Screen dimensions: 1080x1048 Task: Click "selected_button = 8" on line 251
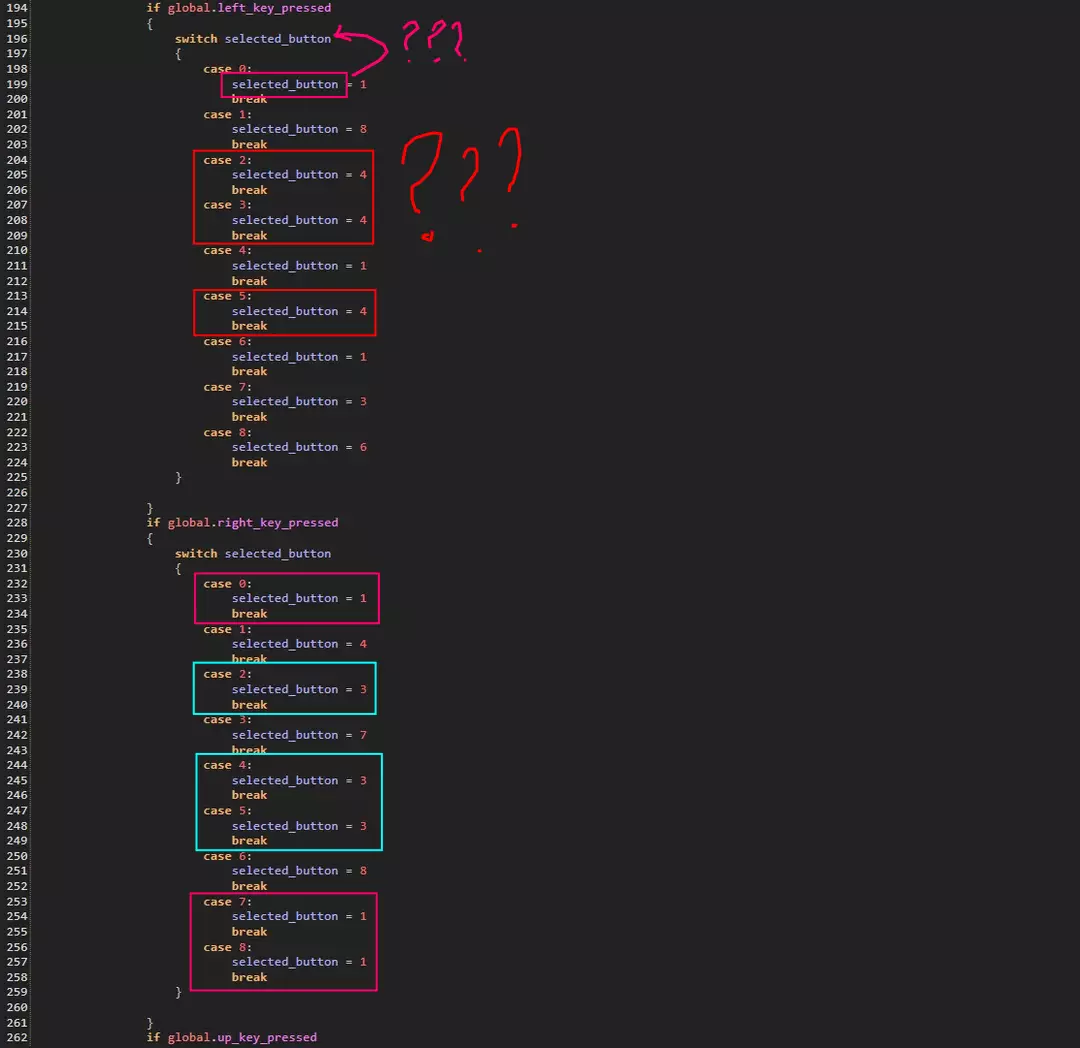299,870
